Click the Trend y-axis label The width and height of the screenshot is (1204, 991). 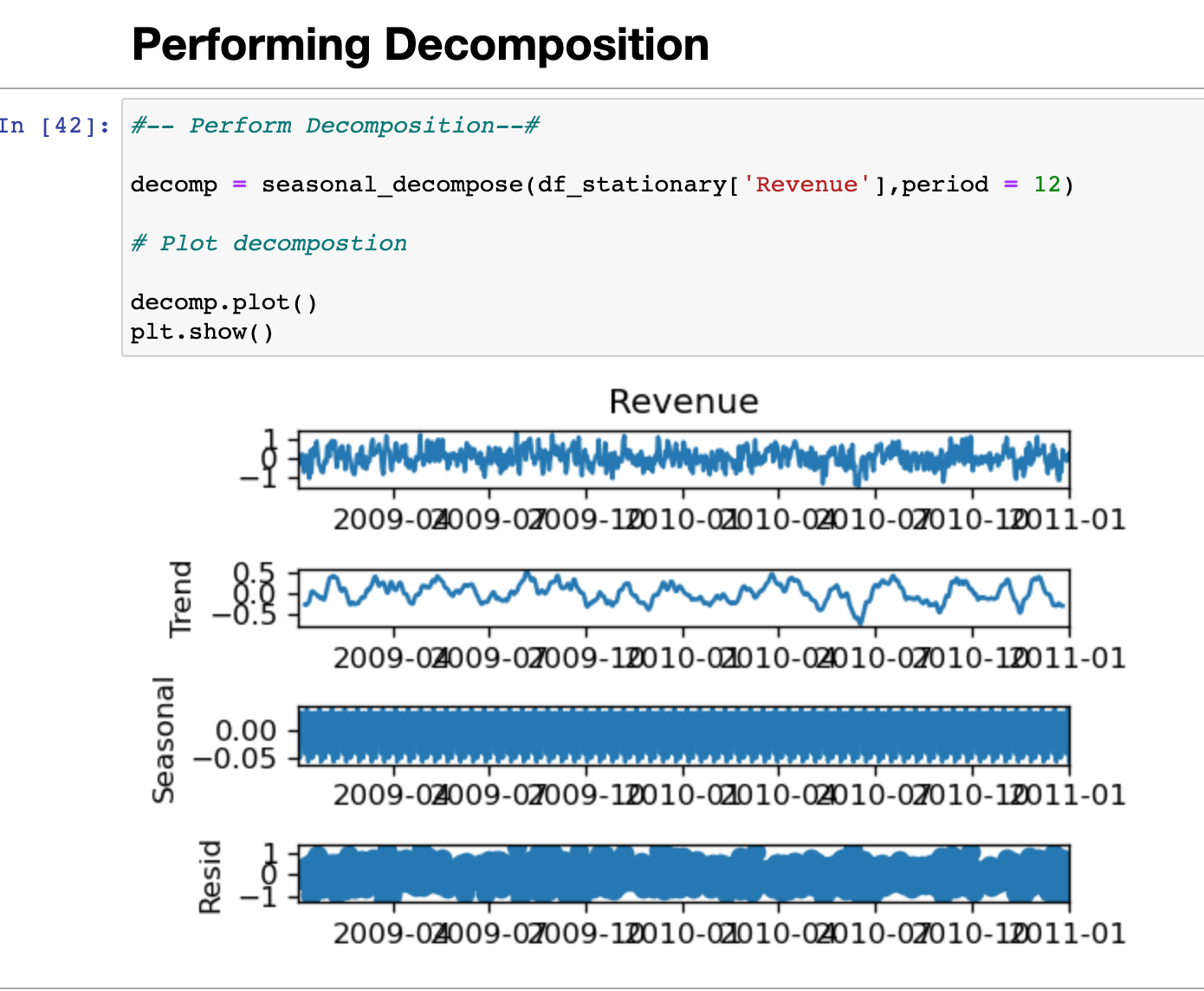click(x=180, y=599)
